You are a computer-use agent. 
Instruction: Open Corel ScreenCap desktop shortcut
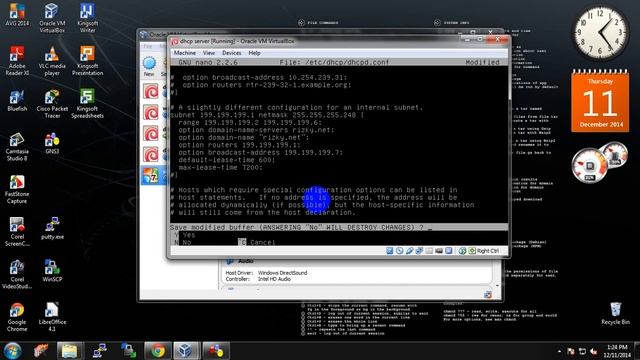click(17, 232)
